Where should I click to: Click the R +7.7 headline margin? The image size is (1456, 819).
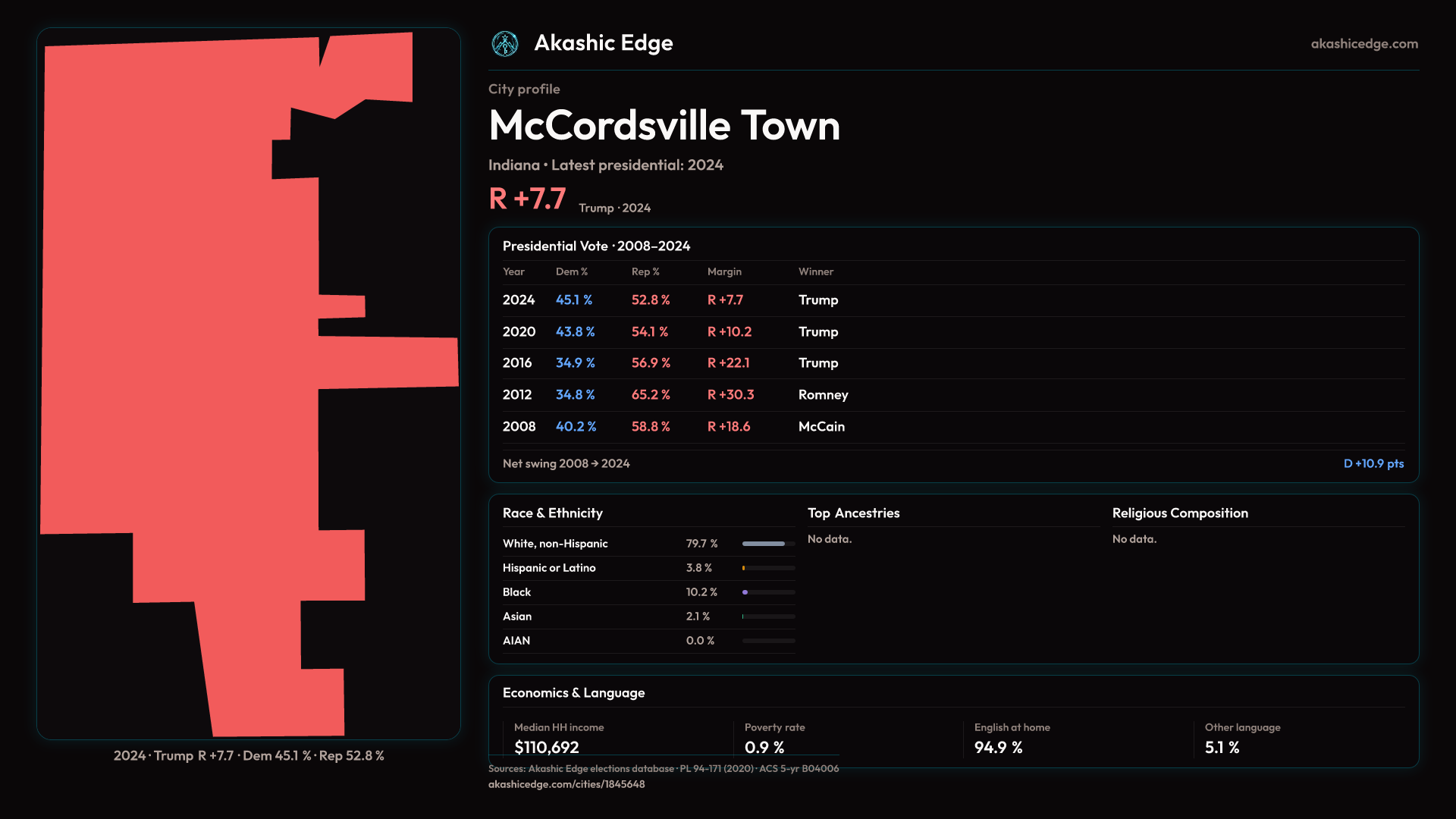[x=527, y=199]
